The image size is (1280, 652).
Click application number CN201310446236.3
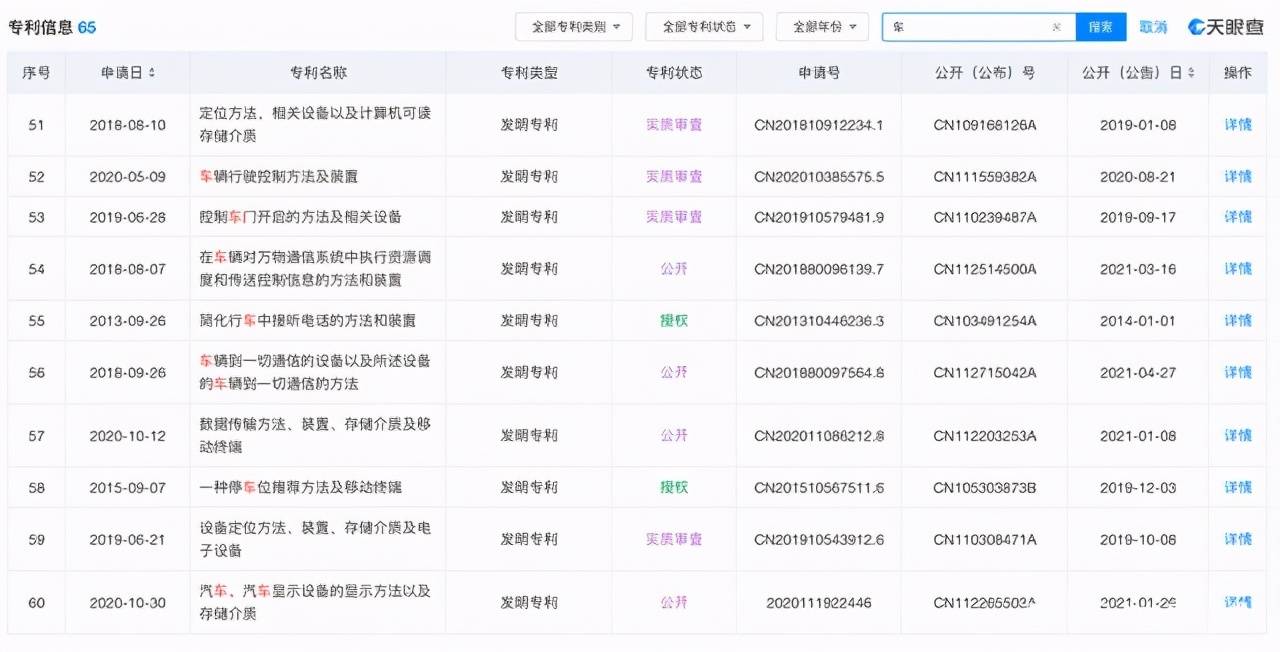(819, 321)
